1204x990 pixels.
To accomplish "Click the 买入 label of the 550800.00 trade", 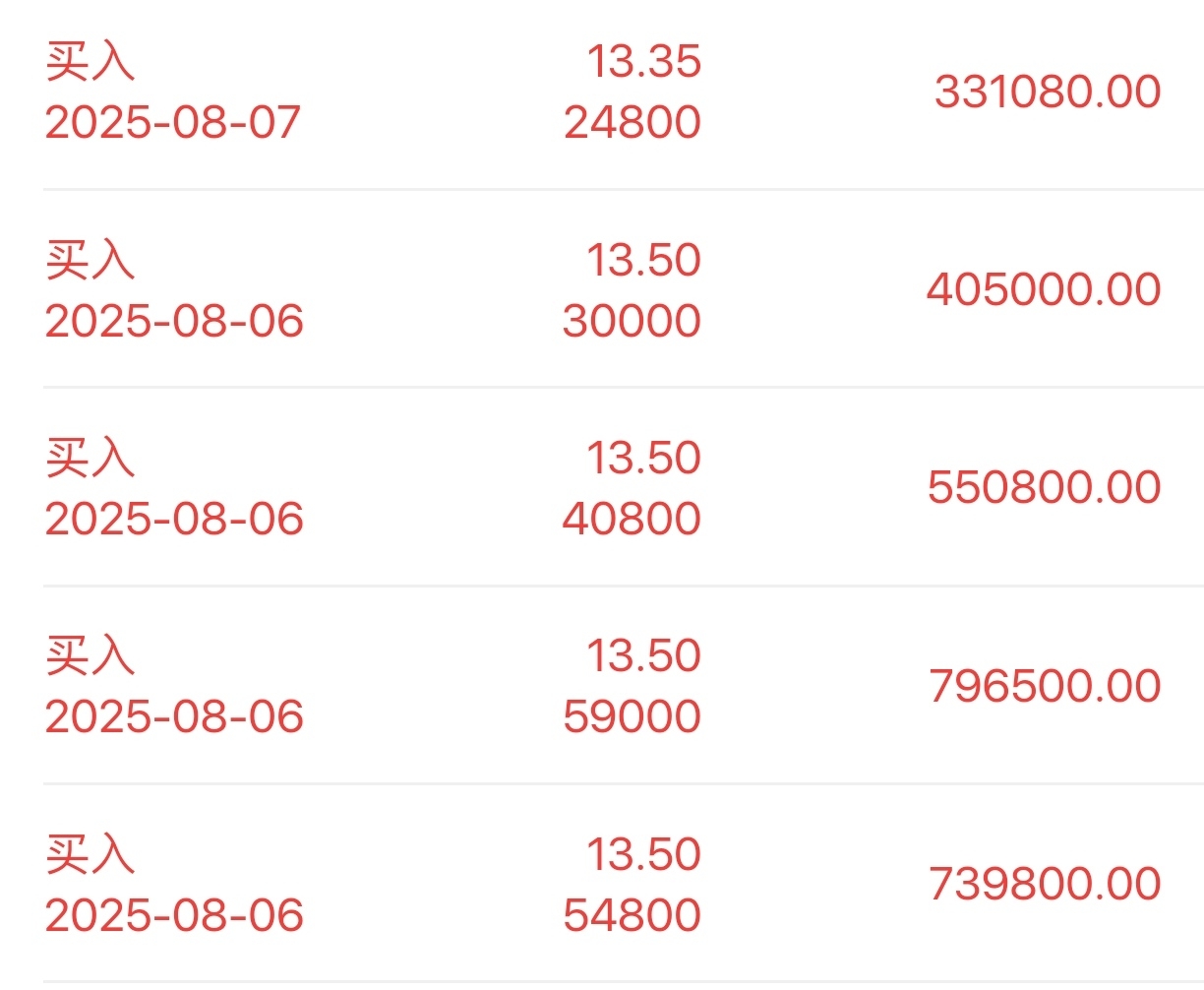I will point(90,458).
